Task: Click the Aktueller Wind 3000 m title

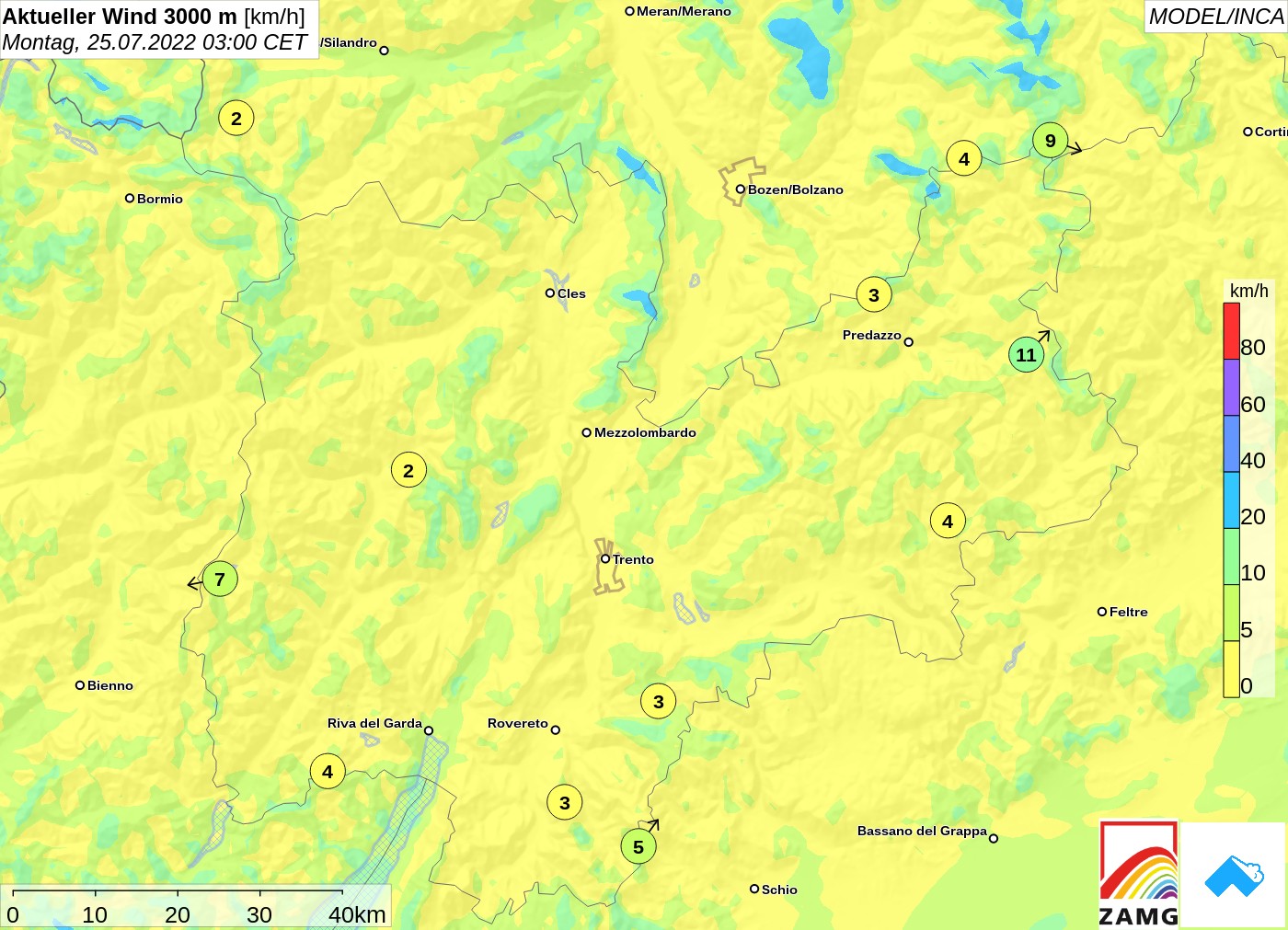Action: tap(154, 16)
